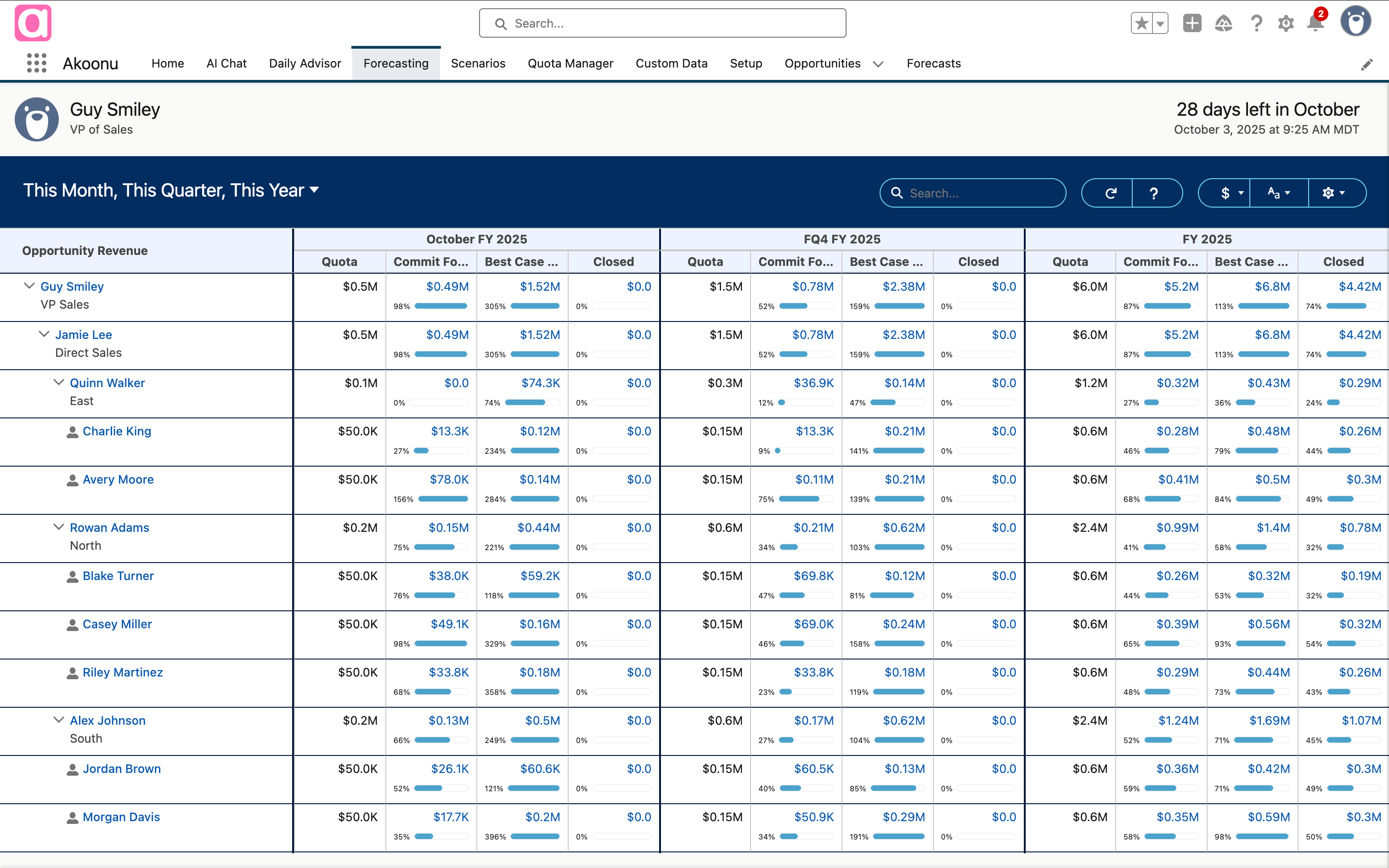Open forecast help via the question mark icon

click(1155, 193)
